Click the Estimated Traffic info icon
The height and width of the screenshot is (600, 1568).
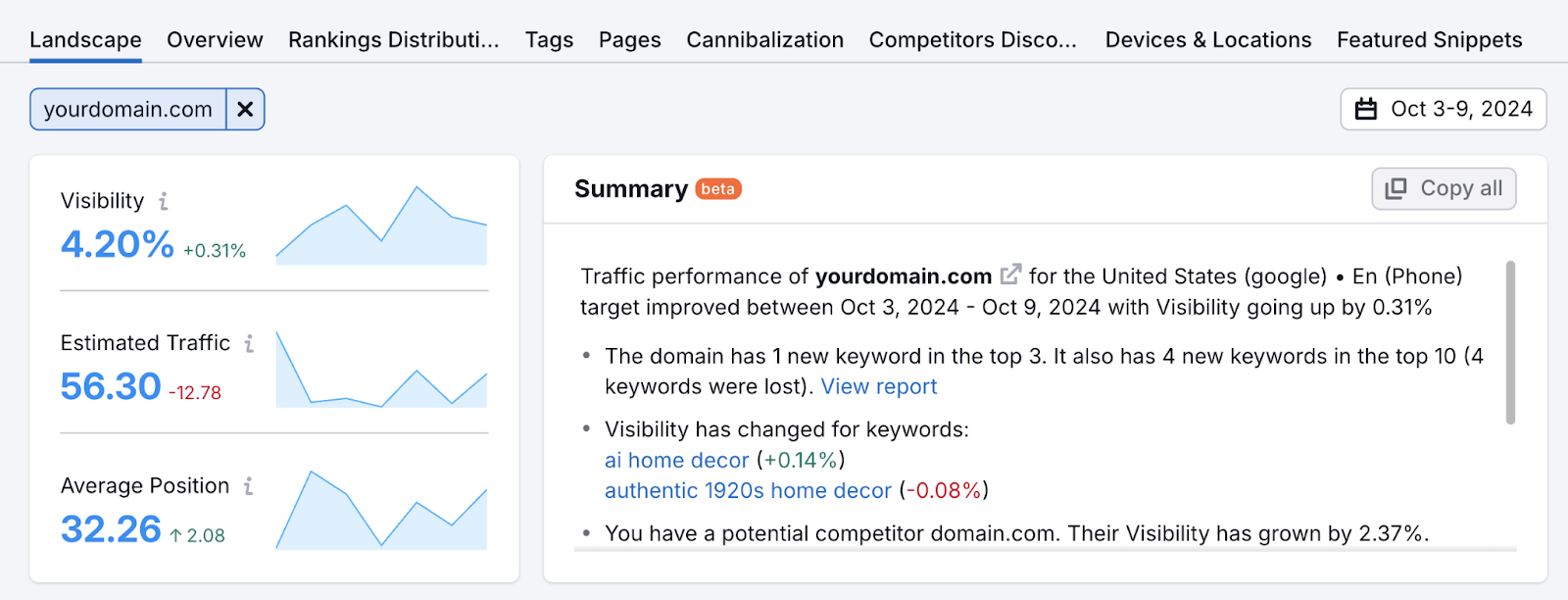[249, 343]
